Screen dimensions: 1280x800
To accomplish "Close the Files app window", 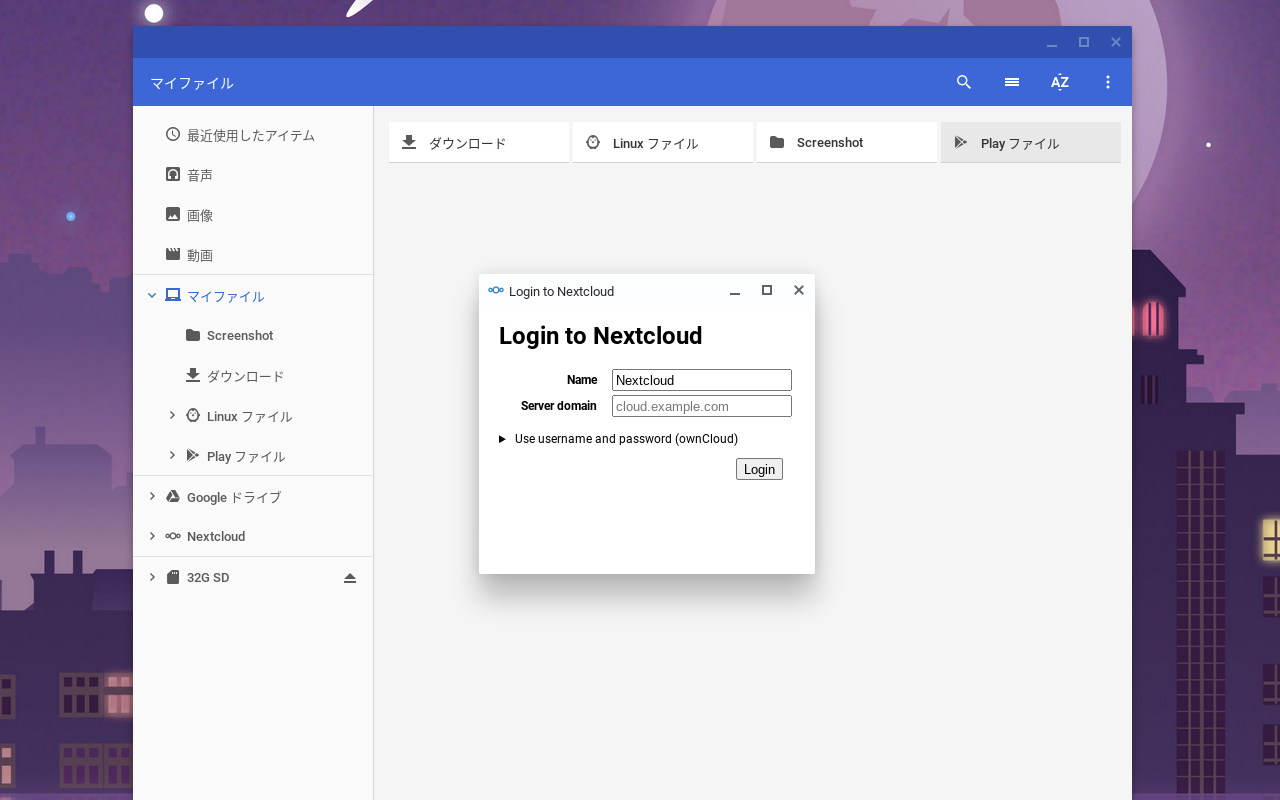I will coord(1116,42).
